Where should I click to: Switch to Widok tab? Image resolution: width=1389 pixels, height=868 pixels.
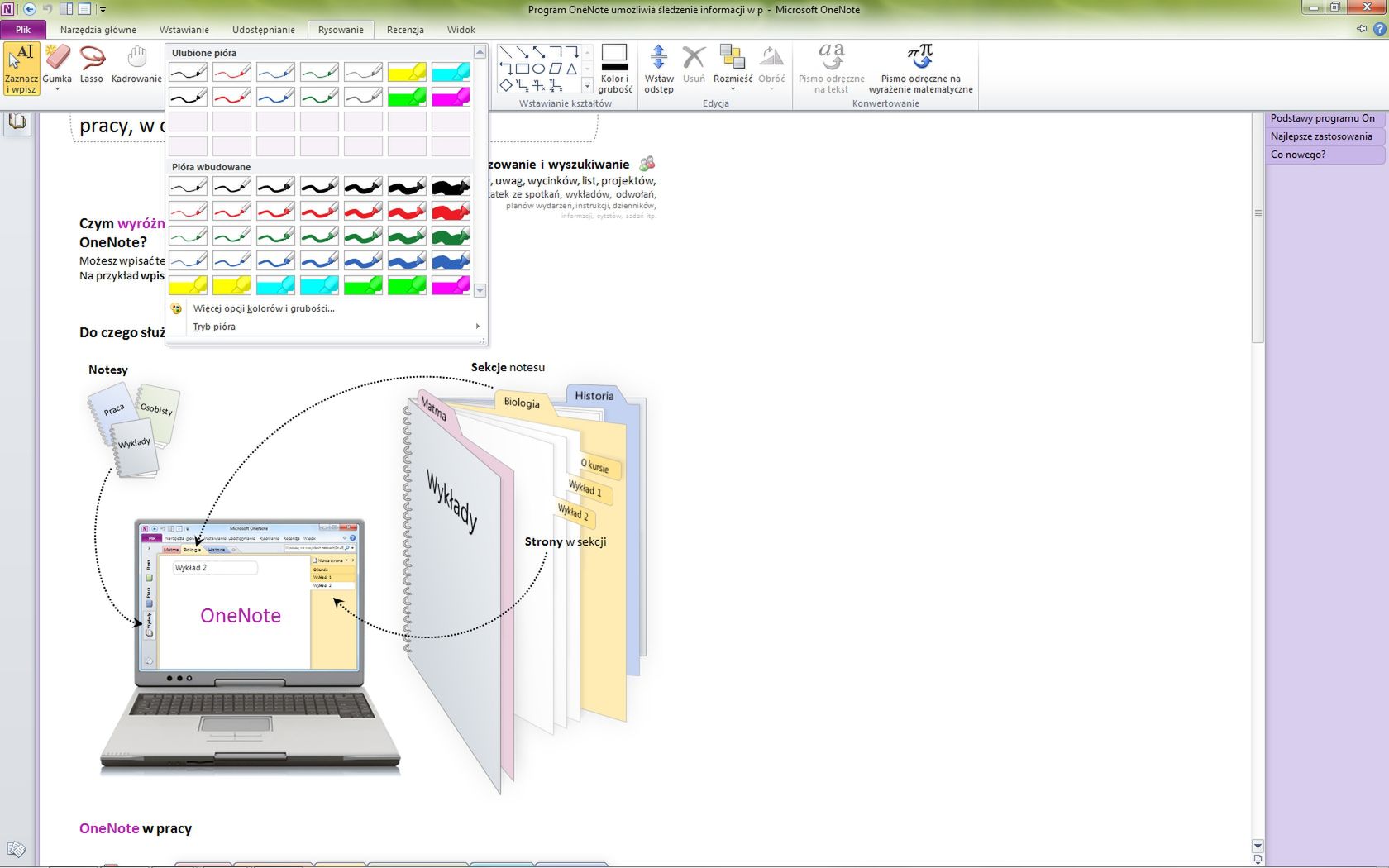tap(461, 30)
